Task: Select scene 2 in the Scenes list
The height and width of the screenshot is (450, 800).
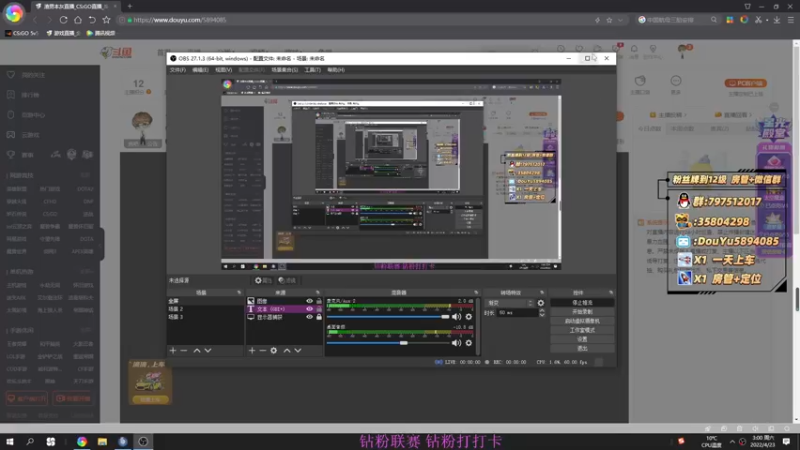Action: 205,309
